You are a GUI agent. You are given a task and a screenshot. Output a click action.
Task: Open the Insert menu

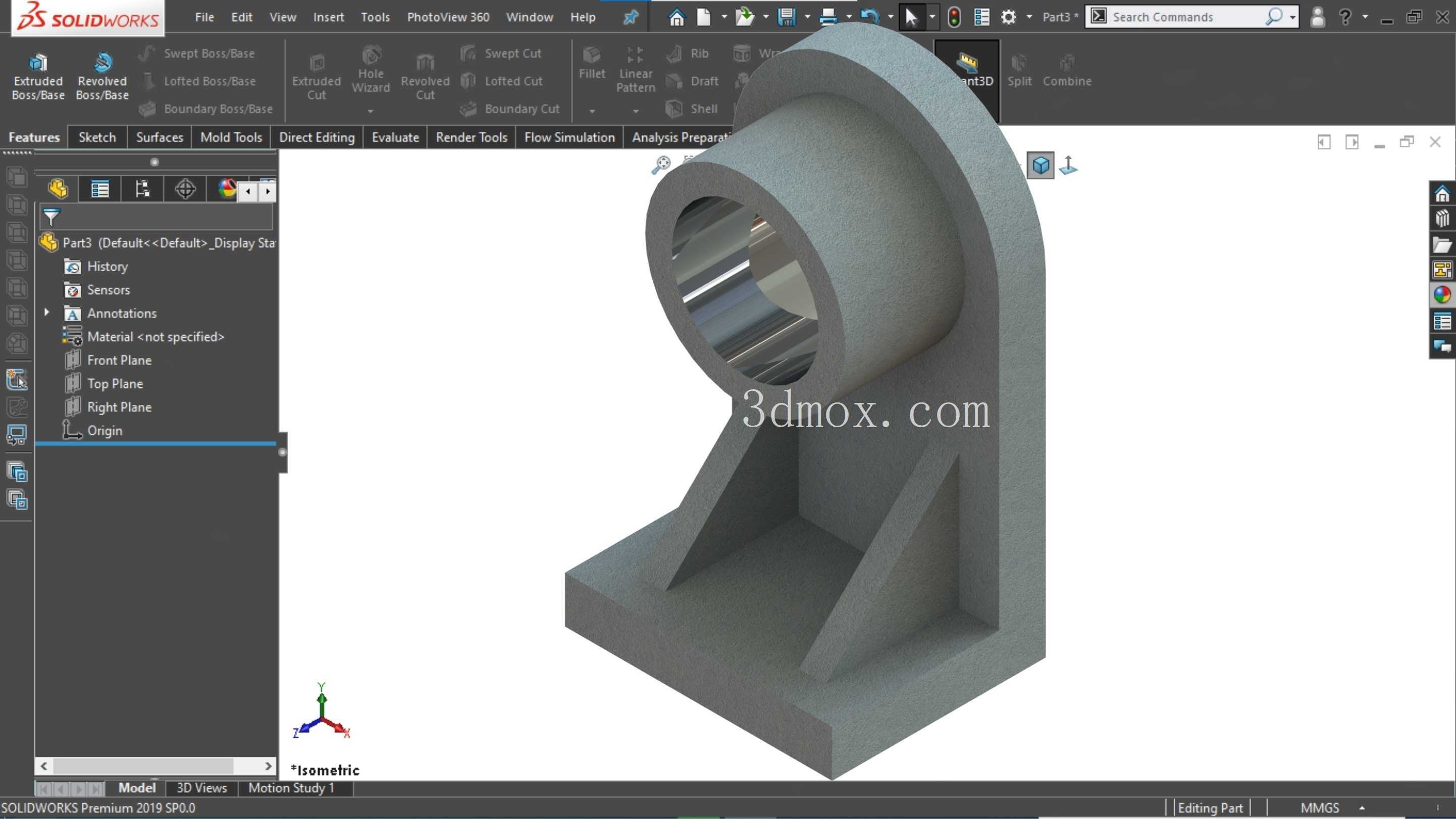tap(328, 17)
